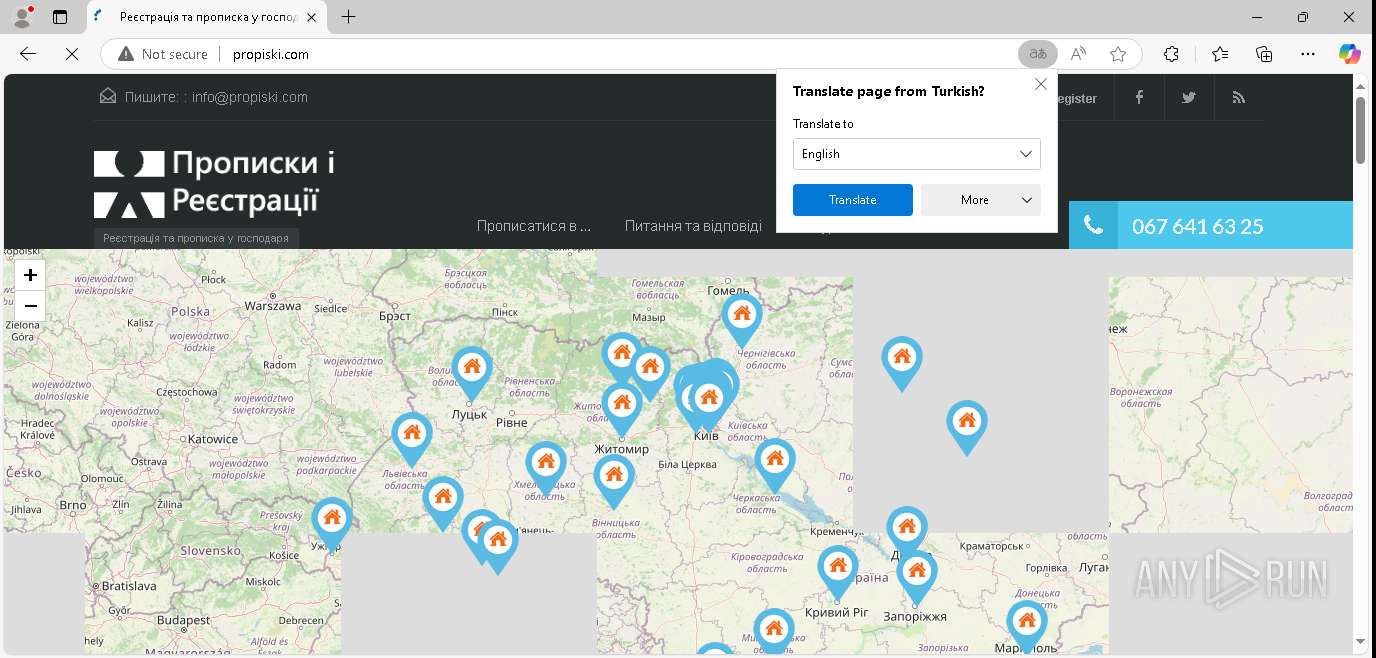The height and width of the screenshot is (658, 1376).
Task: Zoom out on the map
Action: pos(30,306)
